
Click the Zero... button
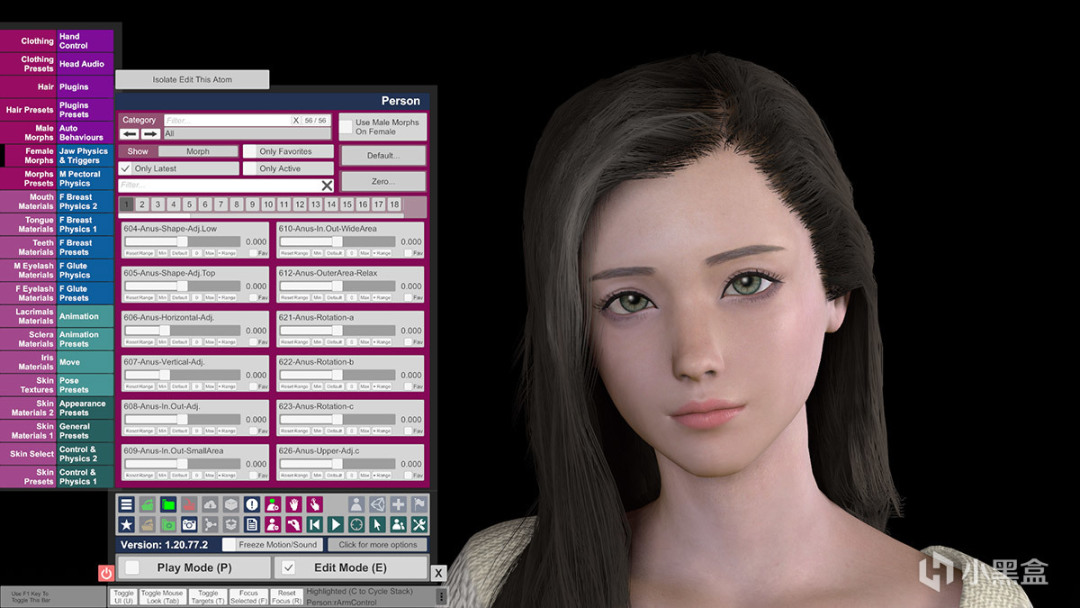(383, 181)
